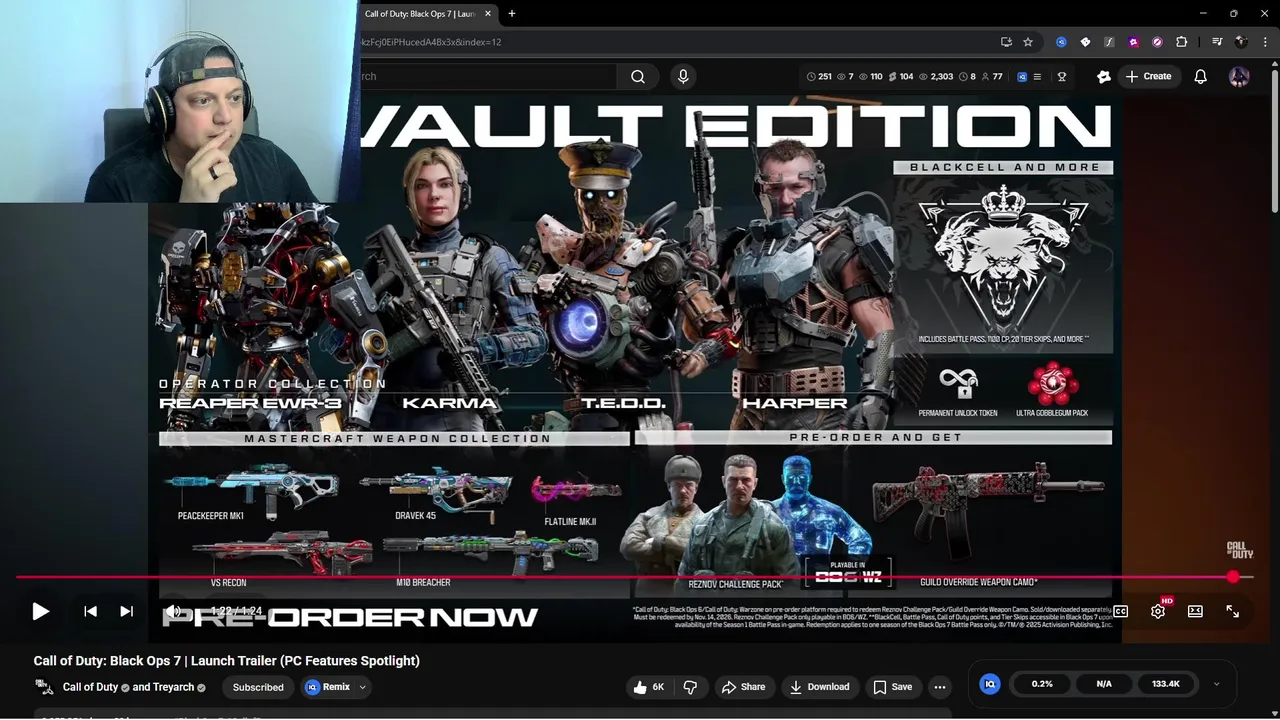Click the compass extension icon
Viewport: 1280px width, 720px height.
1157,42
